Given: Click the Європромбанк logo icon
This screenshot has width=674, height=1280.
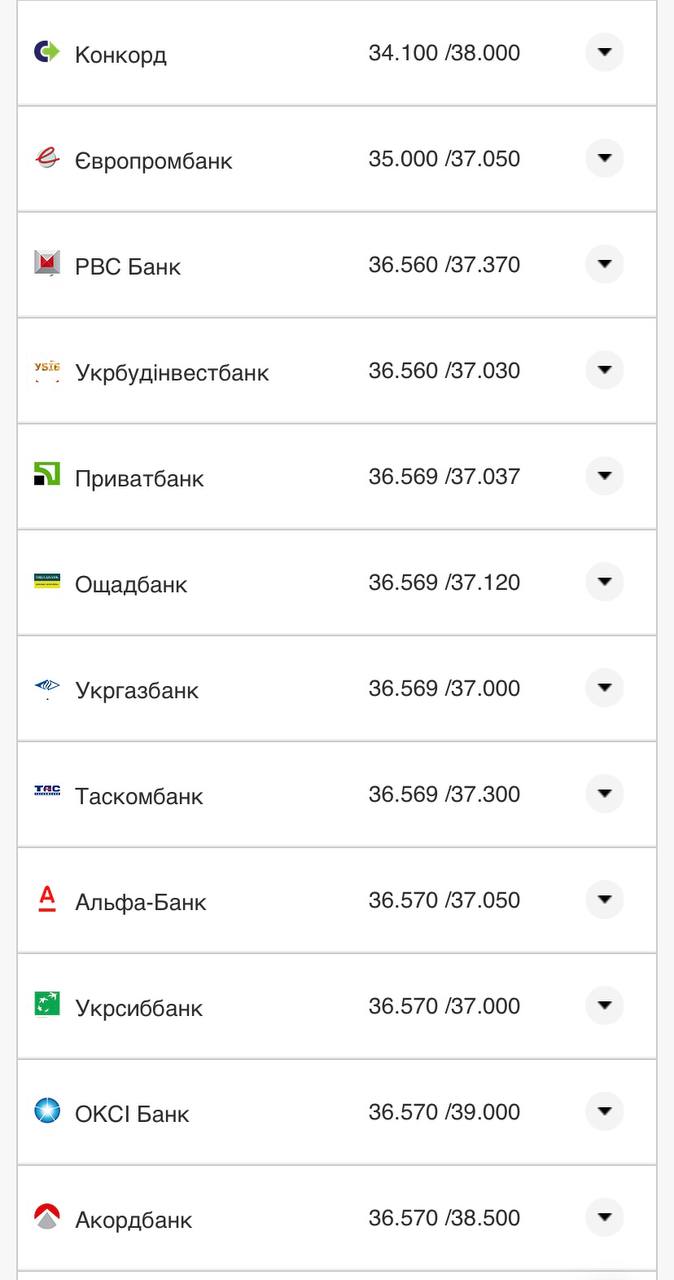Looking at the screenshot, I should click(x=47, y=158).
